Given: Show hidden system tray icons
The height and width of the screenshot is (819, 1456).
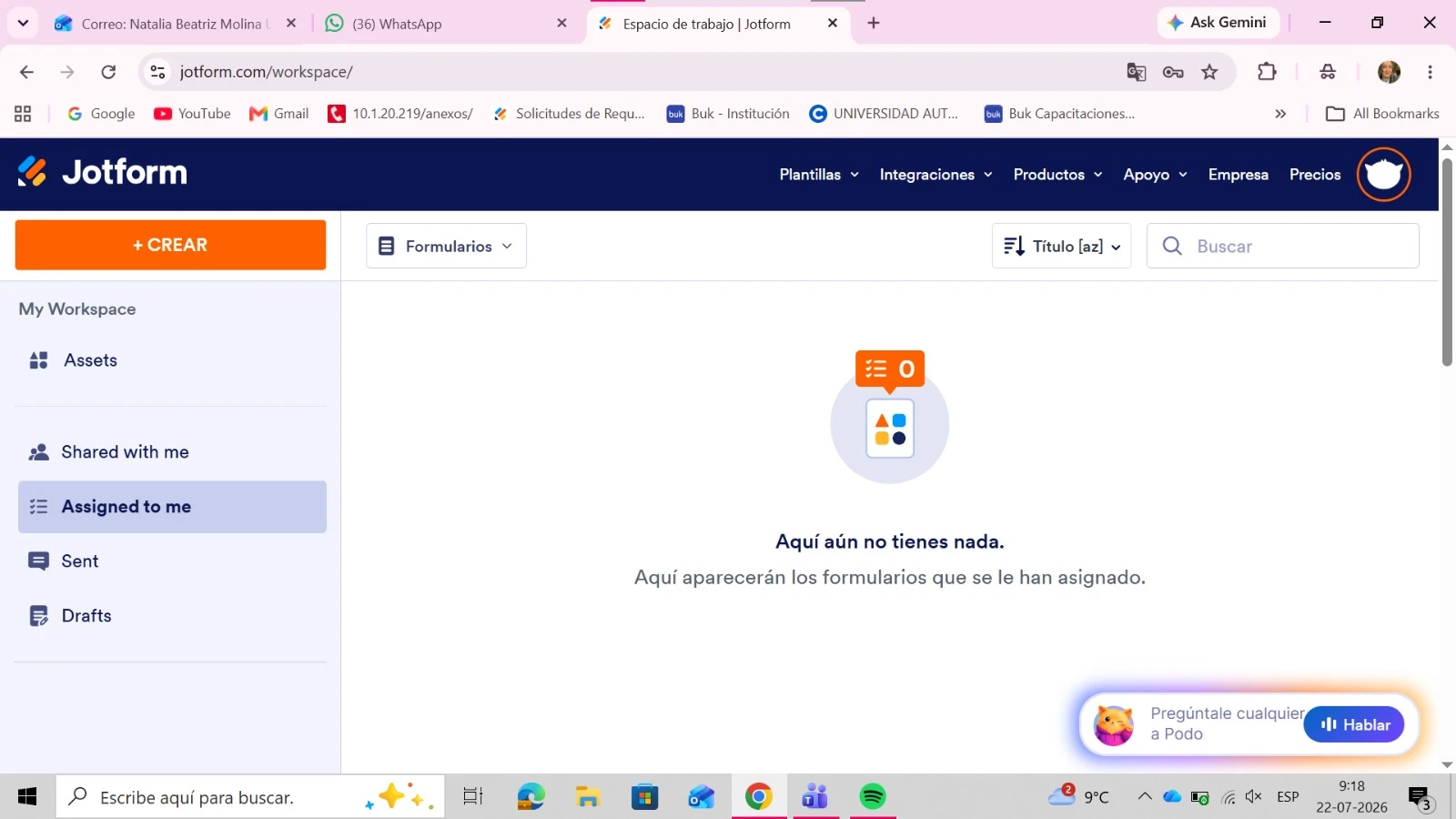Looking at the screenshot, I should pyautogui.click(x=1145, y=797).
